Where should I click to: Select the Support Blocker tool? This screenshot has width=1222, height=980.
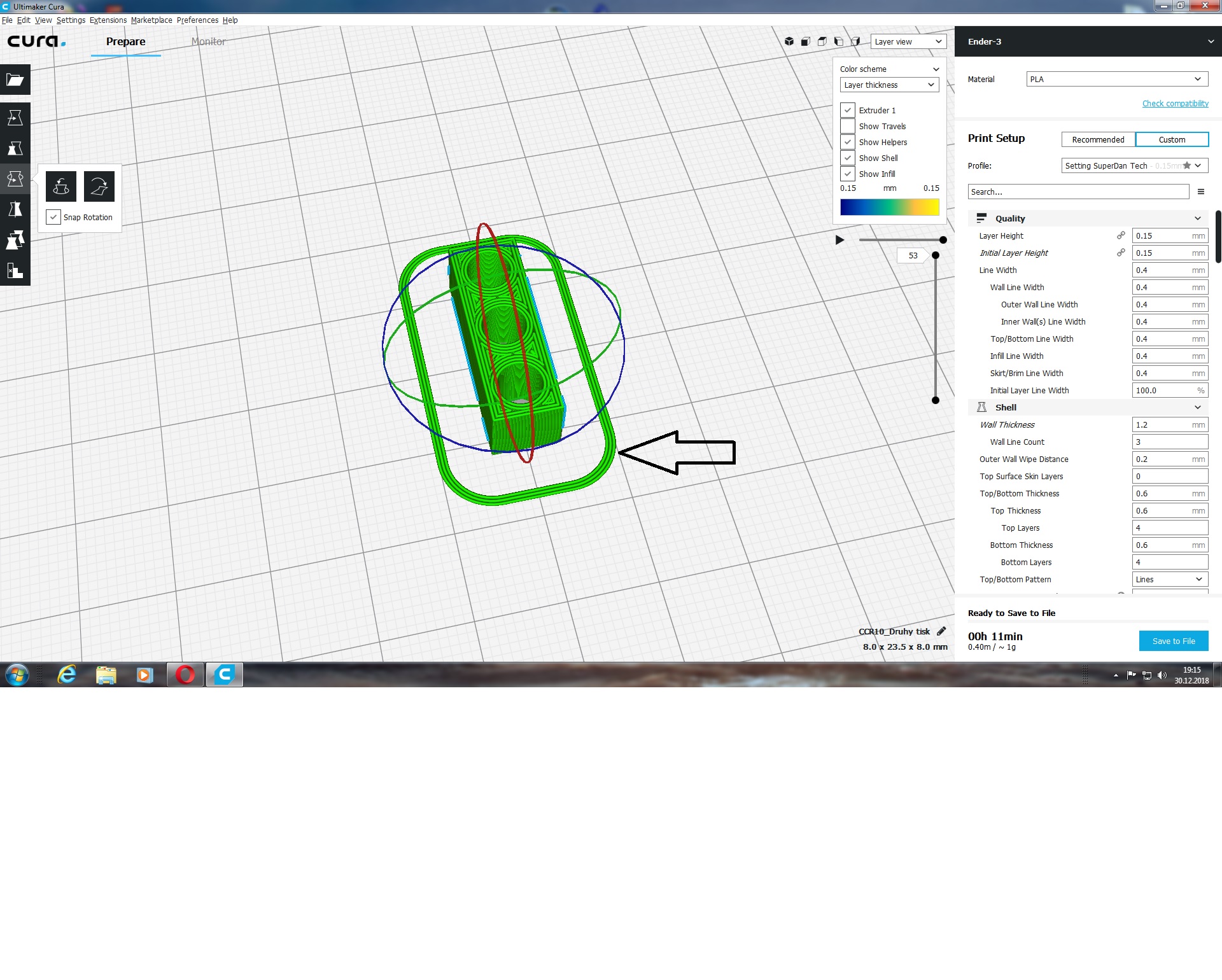tap(15, 270)
